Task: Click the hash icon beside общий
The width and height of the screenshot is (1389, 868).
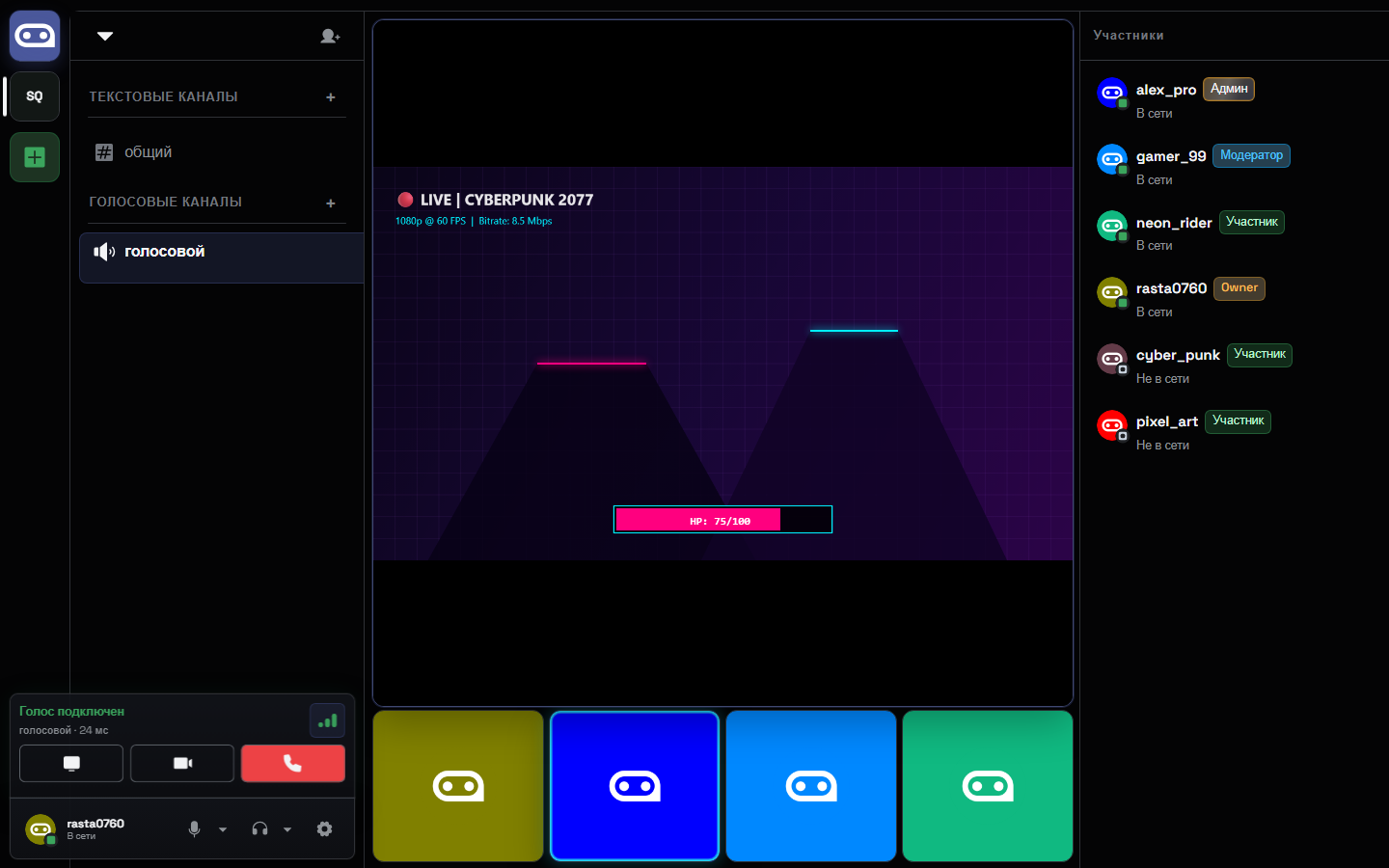Action: [x=104, y=152]
